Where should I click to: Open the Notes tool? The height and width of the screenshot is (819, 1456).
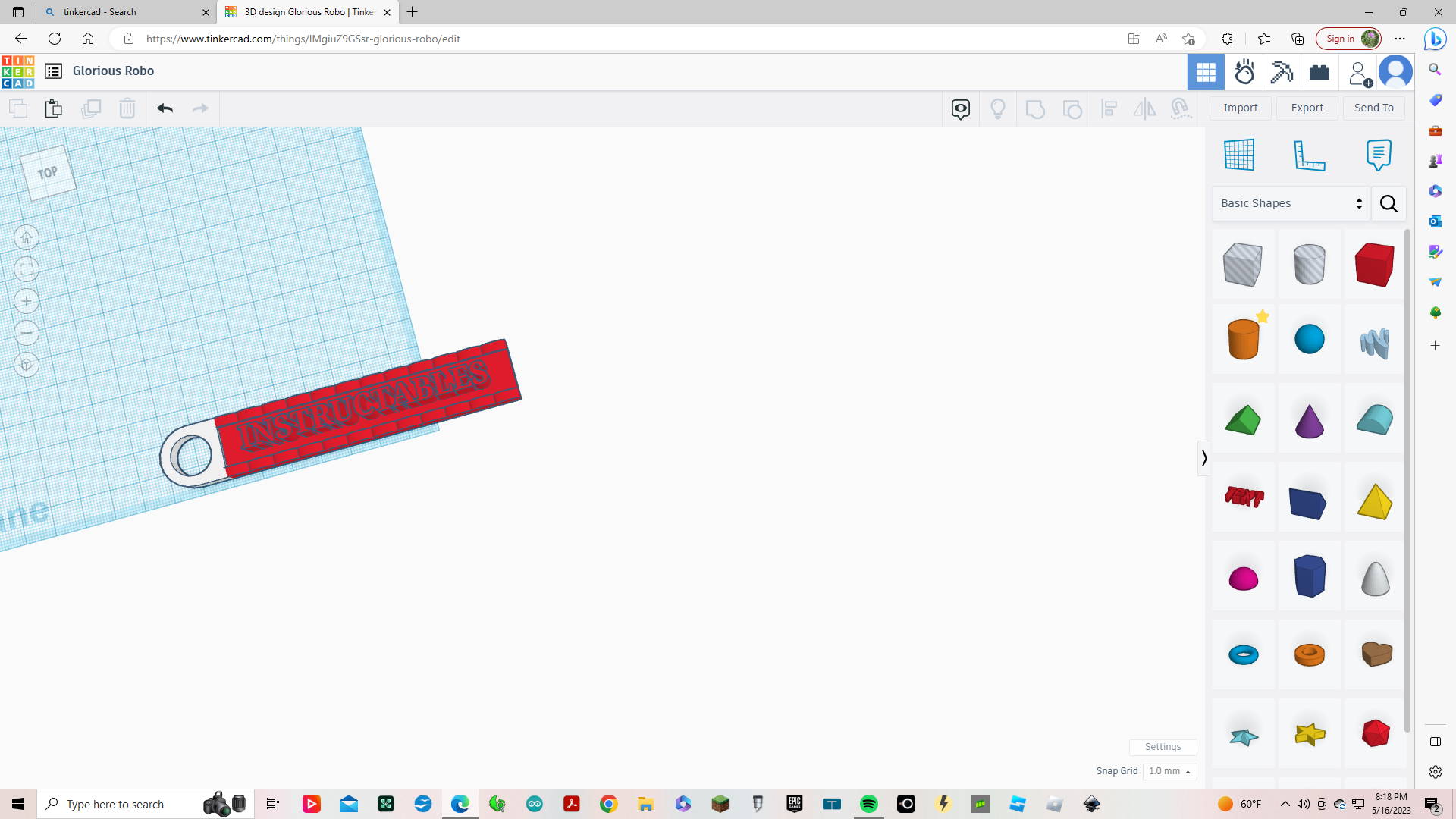pos(1378,155)
